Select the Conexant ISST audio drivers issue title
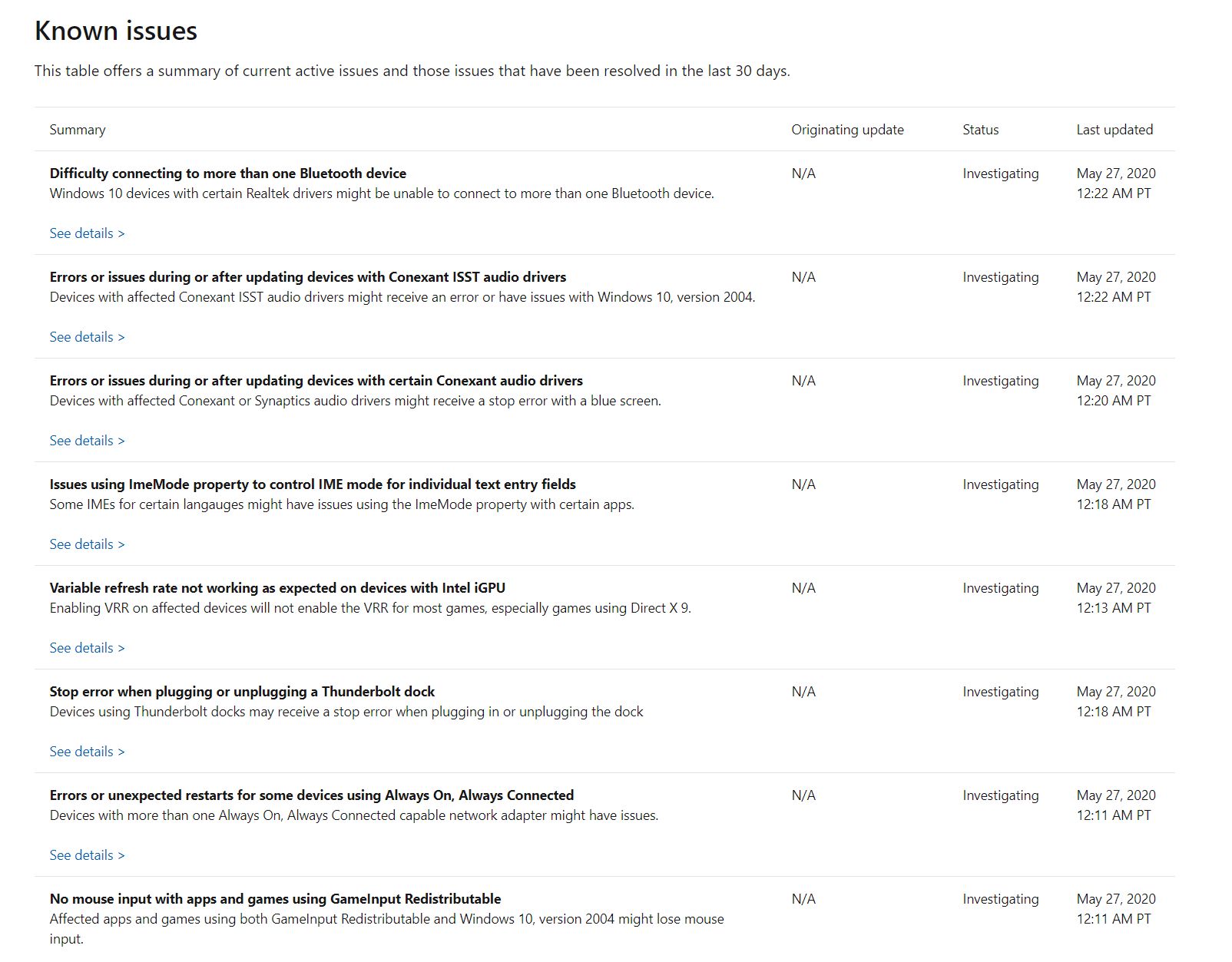Viewport: 1232px width, 962px height. [x=308, y=277]
